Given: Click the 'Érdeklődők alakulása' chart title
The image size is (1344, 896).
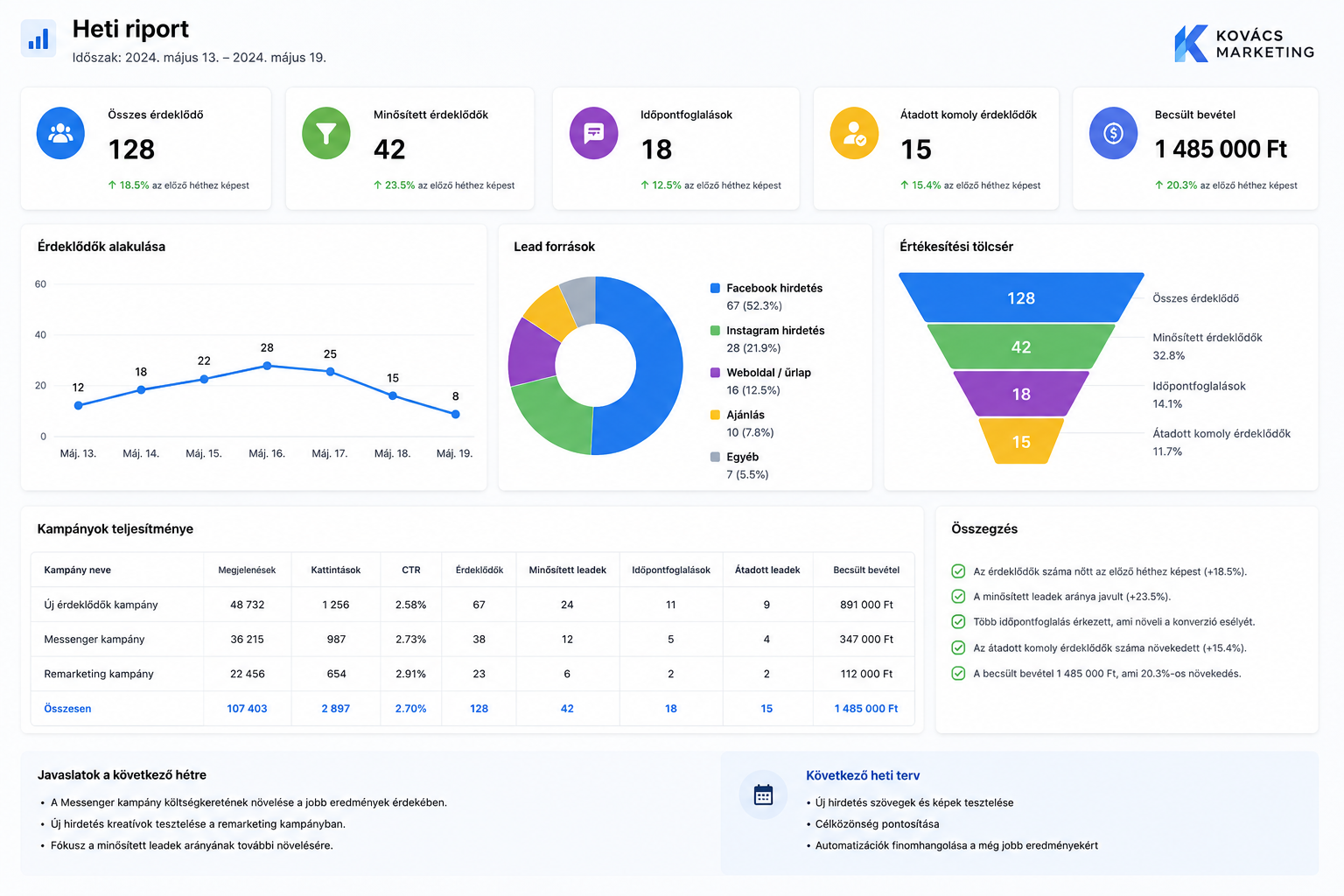Looking at the screenshot, I should click(101, 247).
